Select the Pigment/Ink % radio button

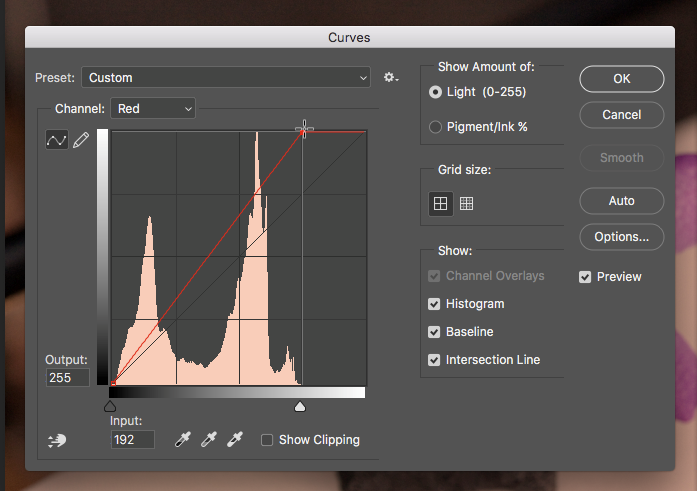435,127
